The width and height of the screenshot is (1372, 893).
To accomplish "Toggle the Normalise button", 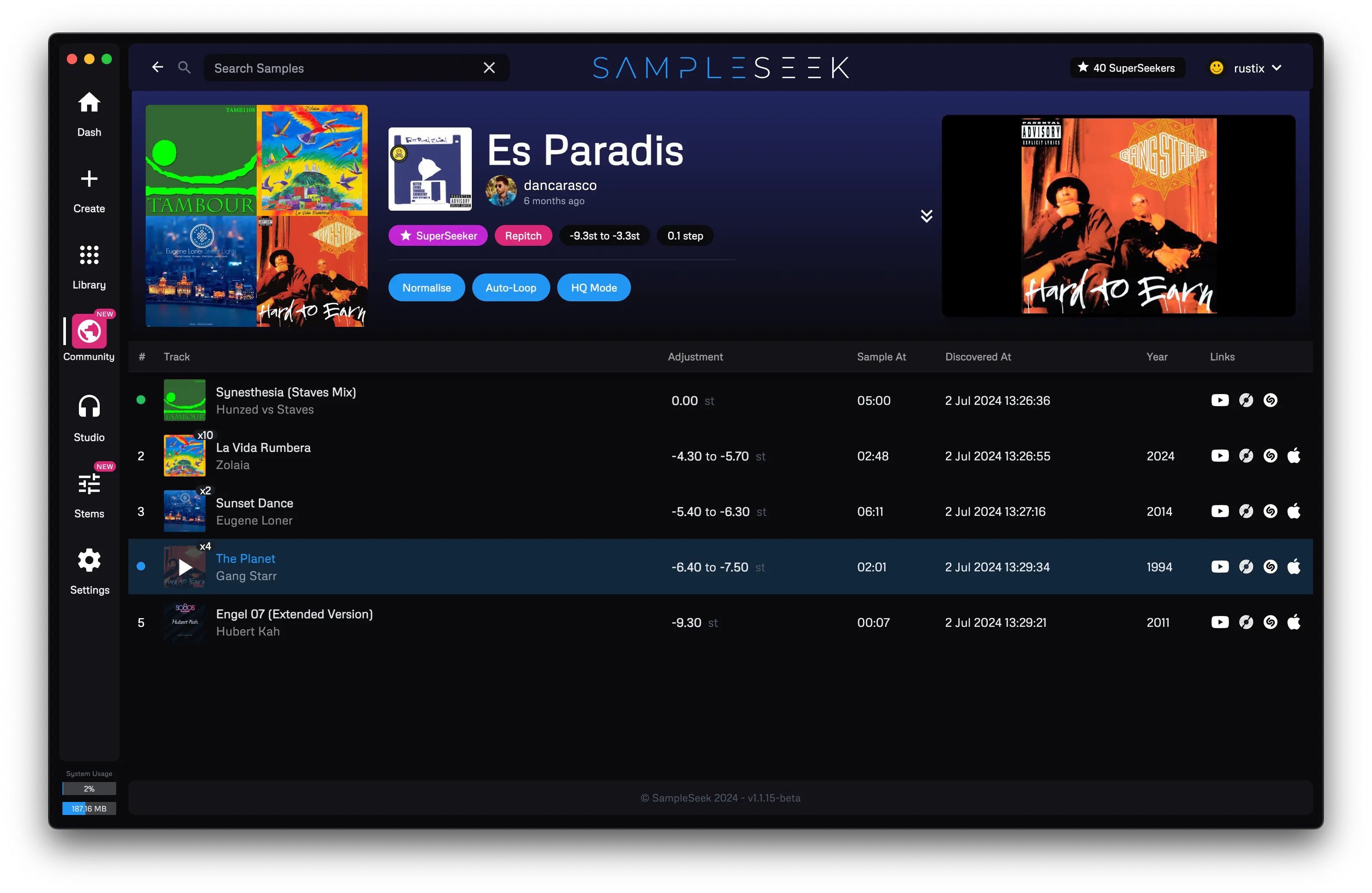I will 426,287.
